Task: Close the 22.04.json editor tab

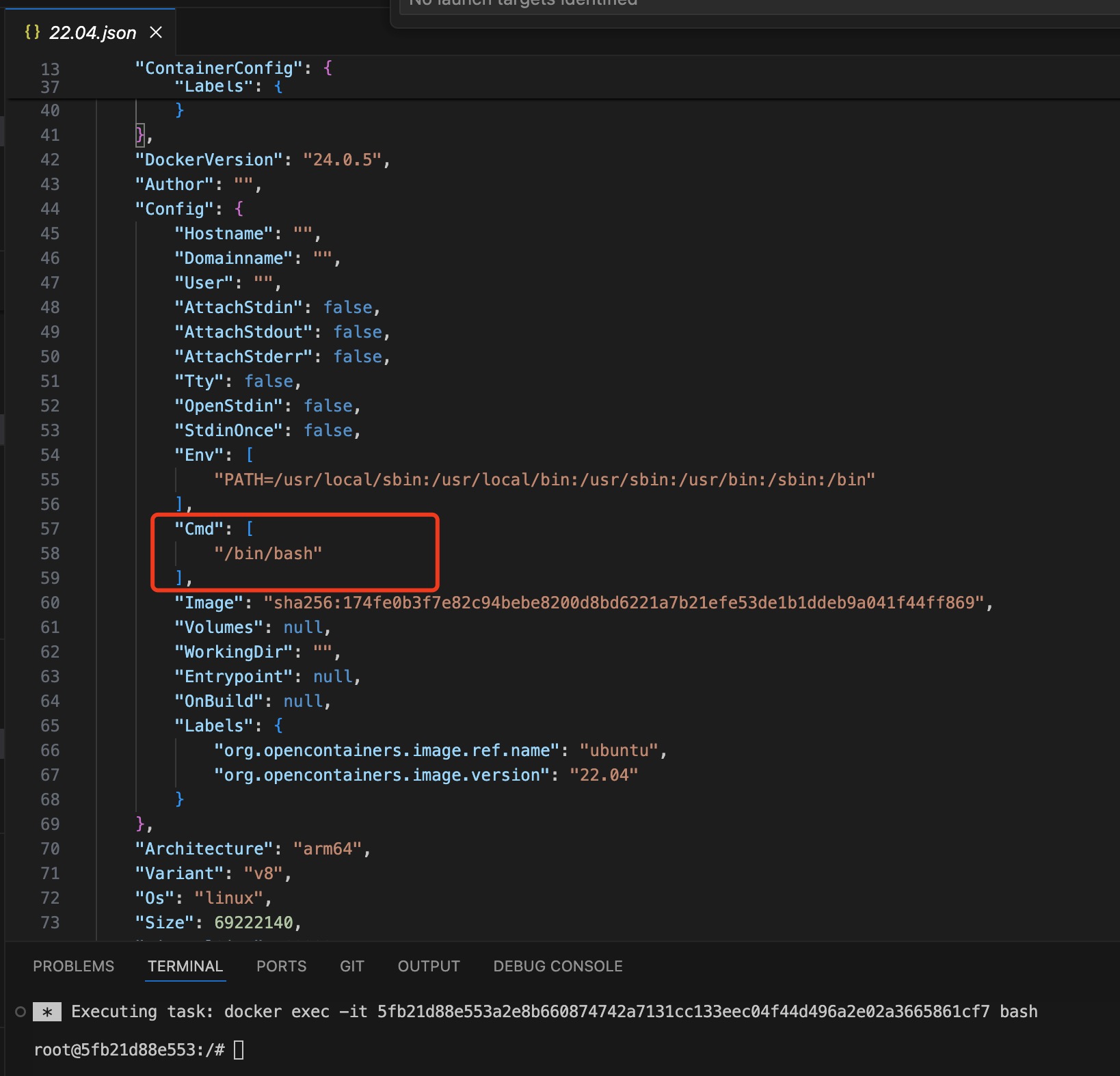Action: pyautogui.click(x=156, y=32)
